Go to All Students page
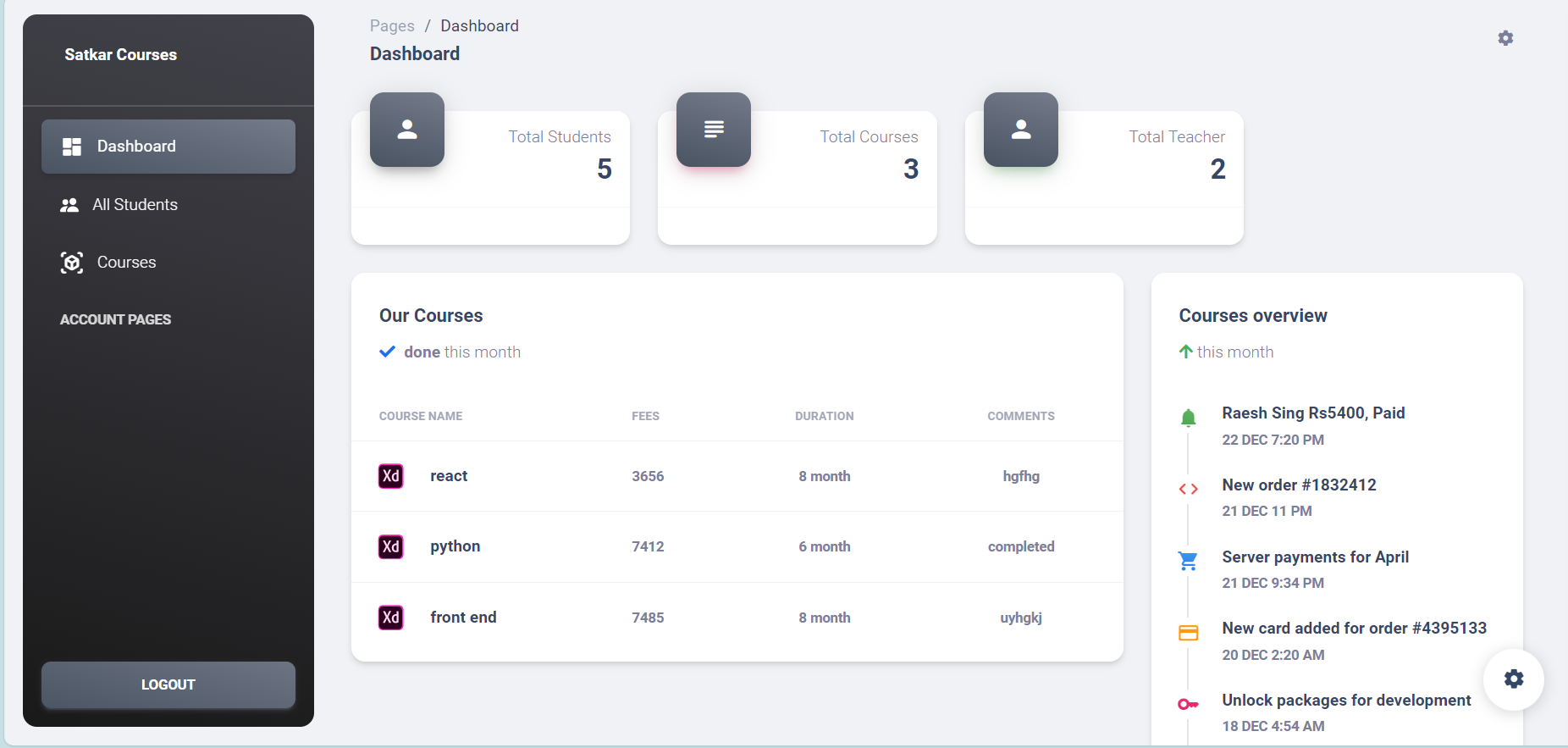 (x=168, y=205)
